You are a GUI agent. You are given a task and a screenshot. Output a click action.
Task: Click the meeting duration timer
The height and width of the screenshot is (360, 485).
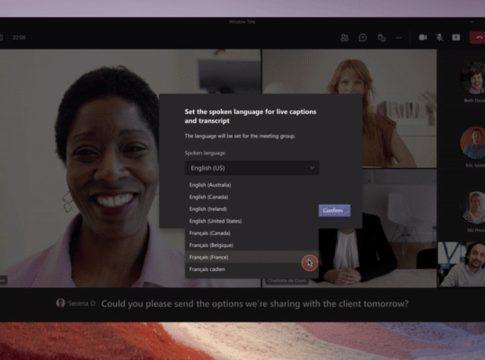(x=19, y=37)
